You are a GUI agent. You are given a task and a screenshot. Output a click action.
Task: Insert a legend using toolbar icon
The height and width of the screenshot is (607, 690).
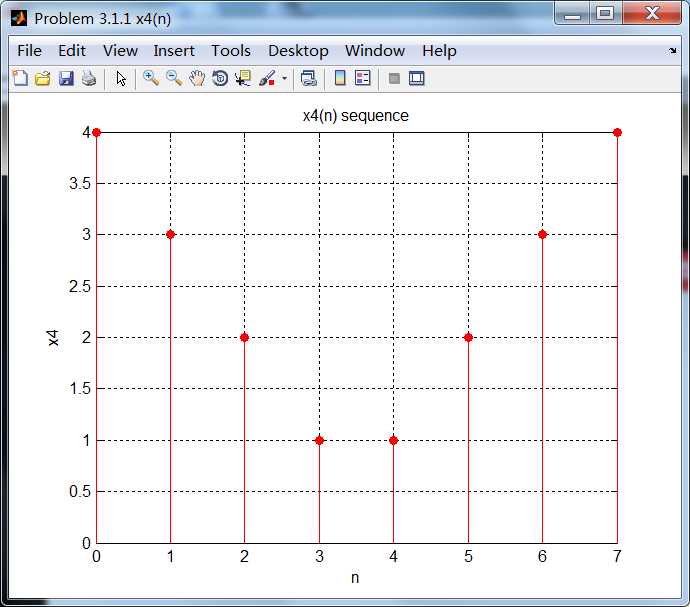click(x=363, y=78)
